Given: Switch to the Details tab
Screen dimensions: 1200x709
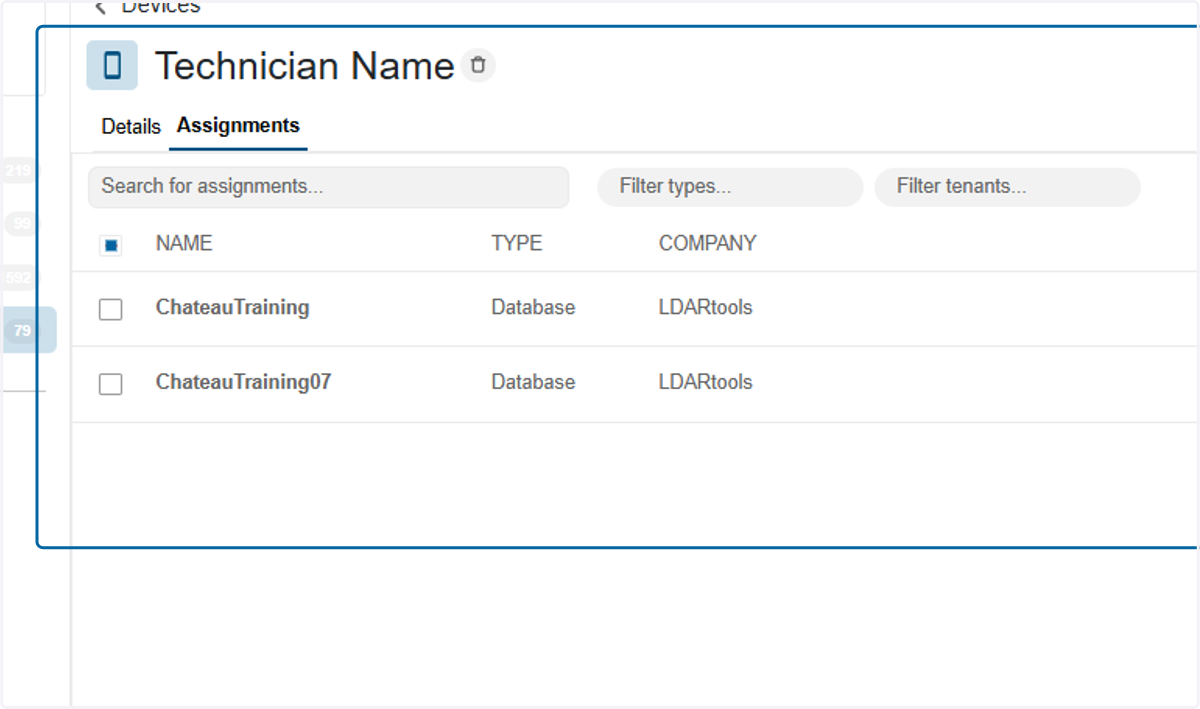Looking at the screenshot, I should (x=131, y=127).
